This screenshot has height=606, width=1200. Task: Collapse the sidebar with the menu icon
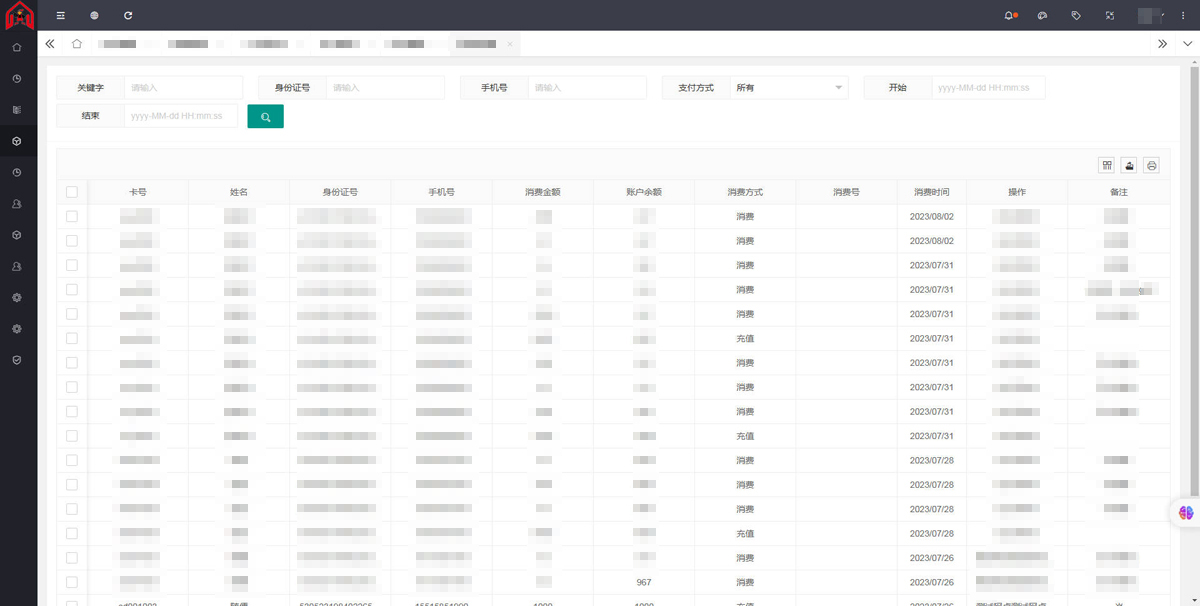point(61,15)
